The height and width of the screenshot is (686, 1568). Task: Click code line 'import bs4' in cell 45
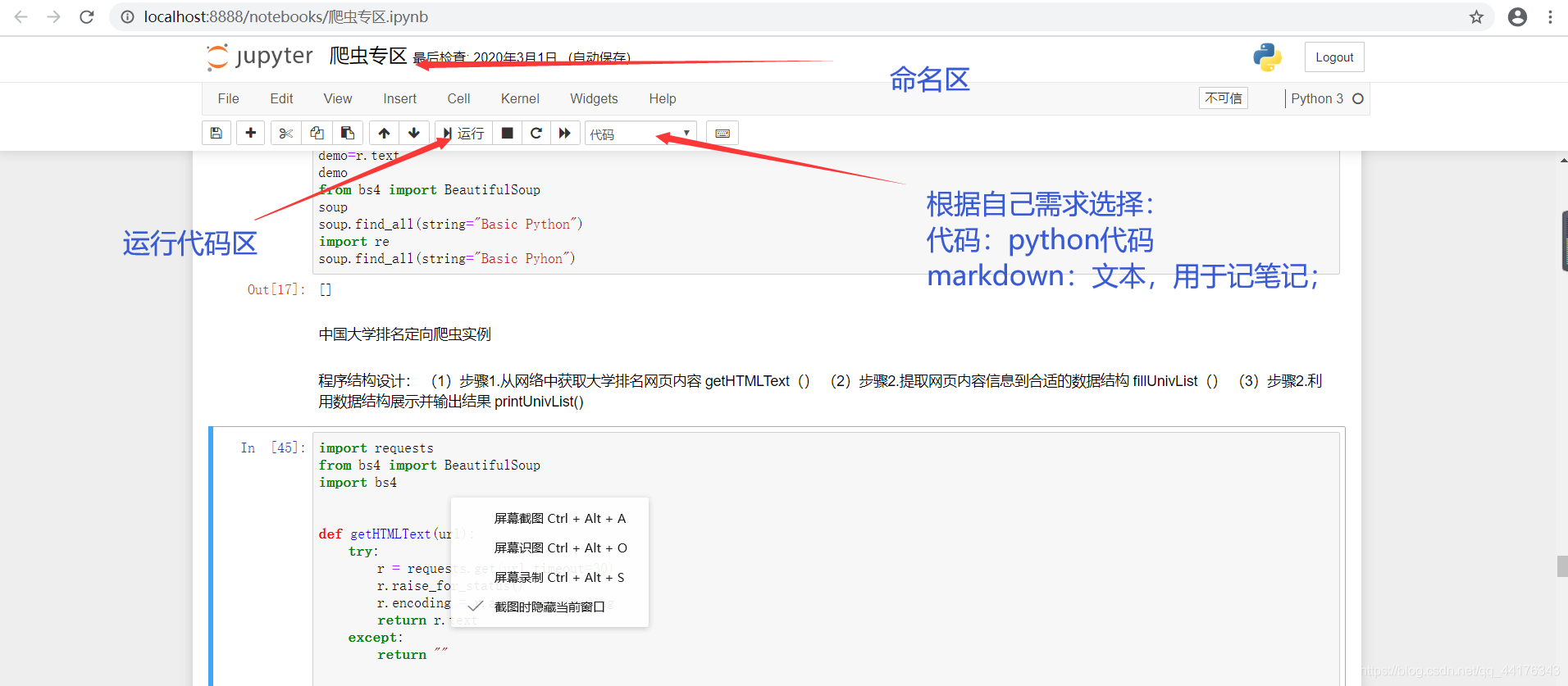[358, 482]
